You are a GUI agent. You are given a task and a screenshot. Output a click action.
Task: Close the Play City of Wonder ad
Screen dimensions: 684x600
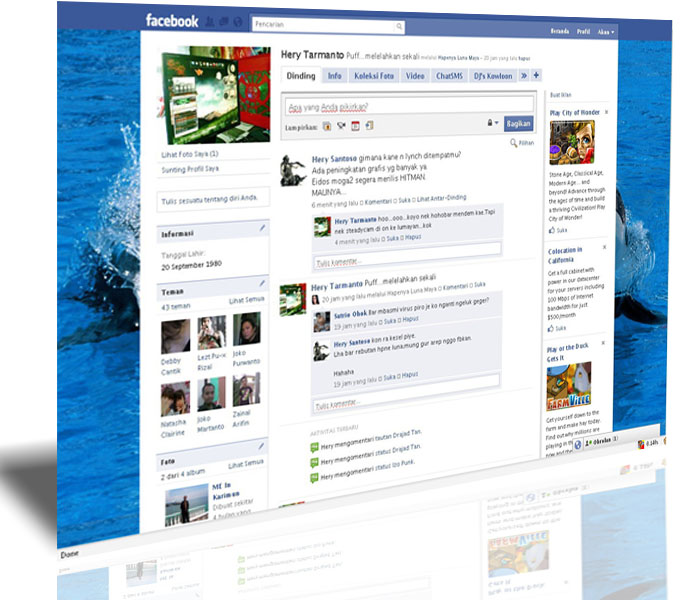pyautogui.click(x=606, y=112)
